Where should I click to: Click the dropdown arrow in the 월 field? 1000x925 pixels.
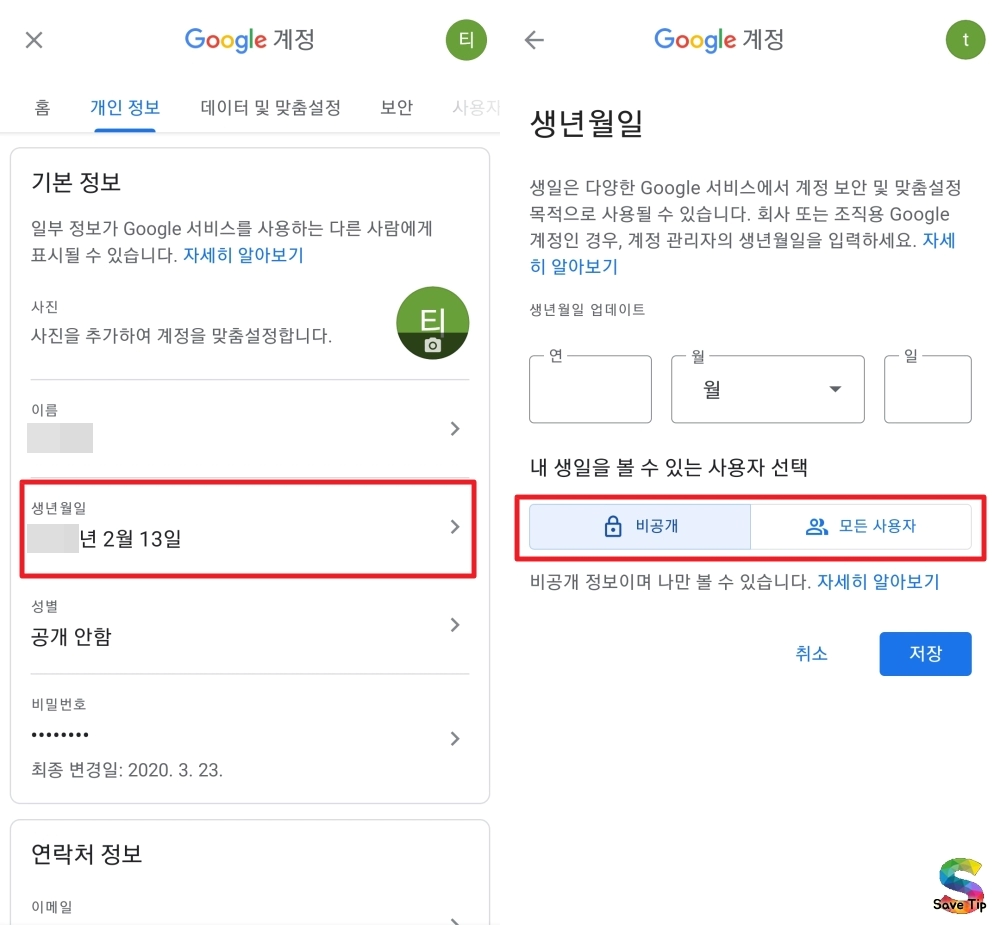[x=835, y=389]
